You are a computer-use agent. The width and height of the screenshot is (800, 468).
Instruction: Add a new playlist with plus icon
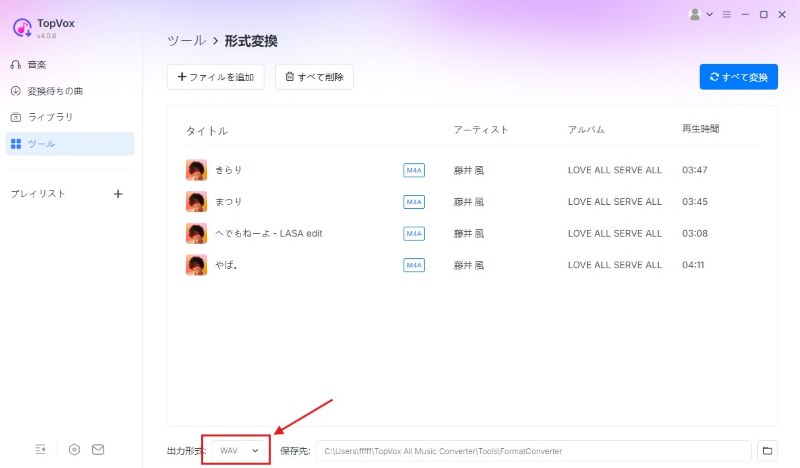(x=118, y=194)
